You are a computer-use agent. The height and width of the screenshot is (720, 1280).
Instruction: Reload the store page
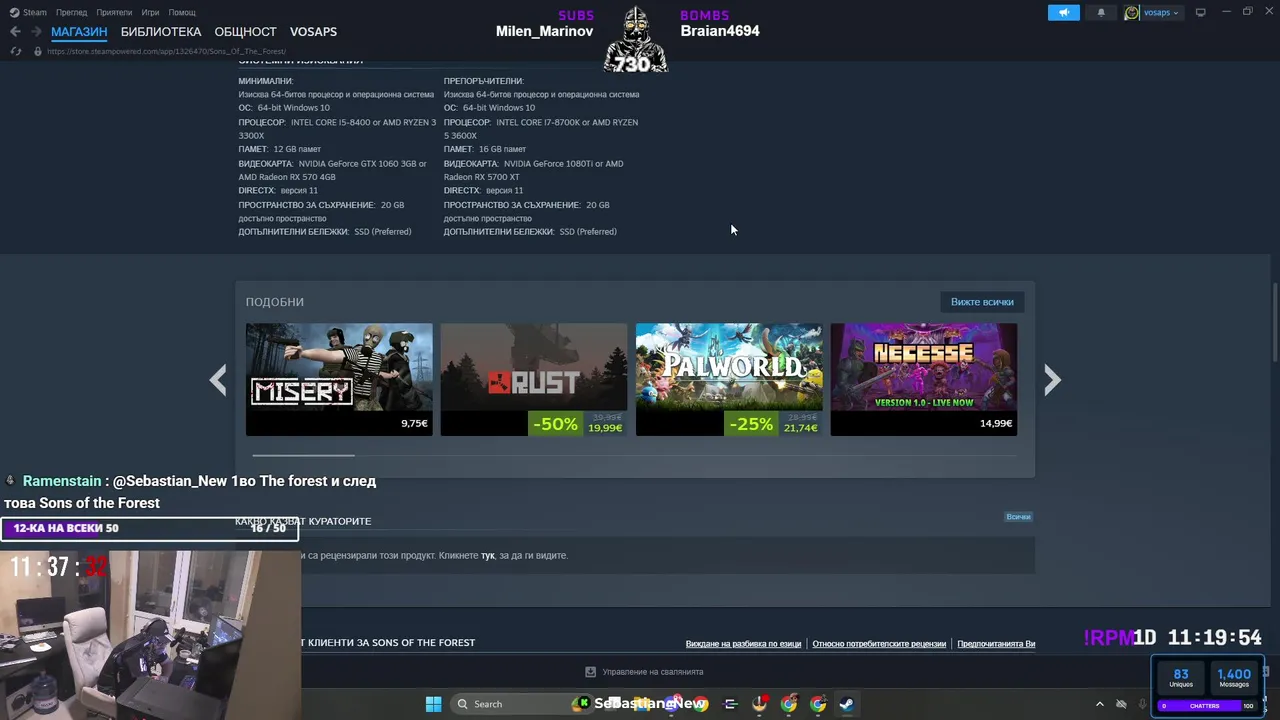click(x=15, y=51)
